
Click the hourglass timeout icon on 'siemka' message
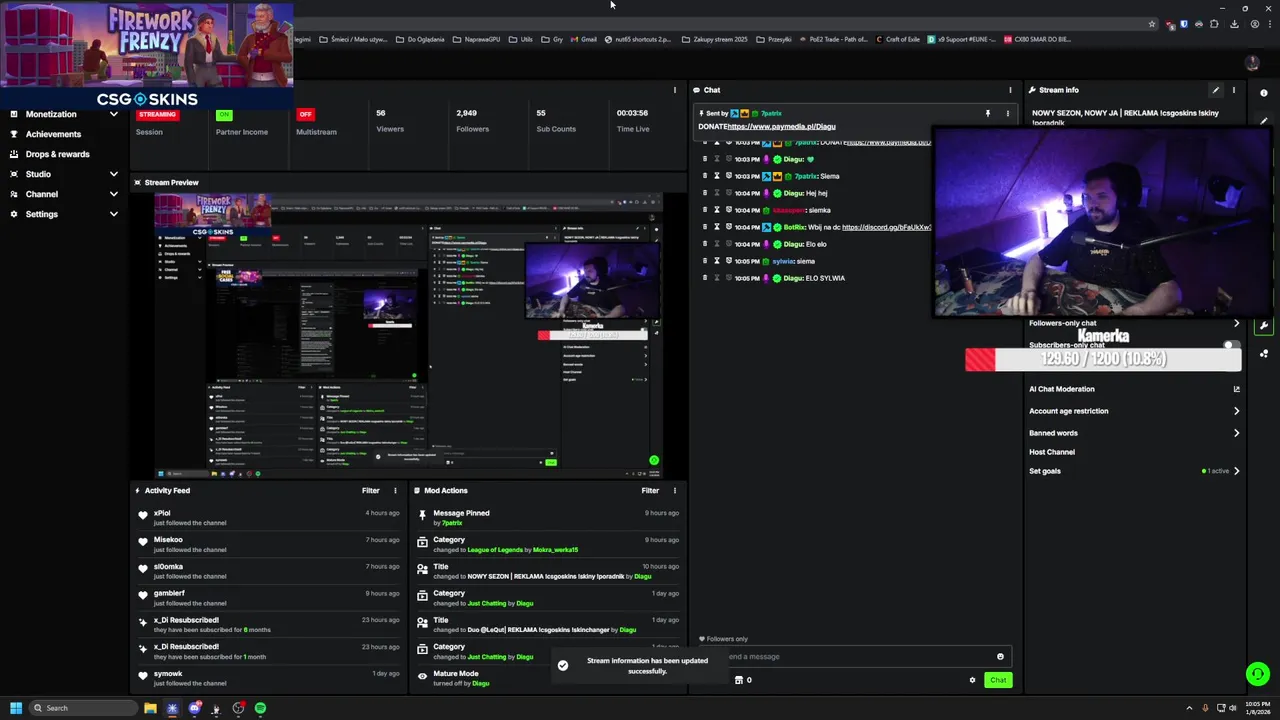click(717, 210)
